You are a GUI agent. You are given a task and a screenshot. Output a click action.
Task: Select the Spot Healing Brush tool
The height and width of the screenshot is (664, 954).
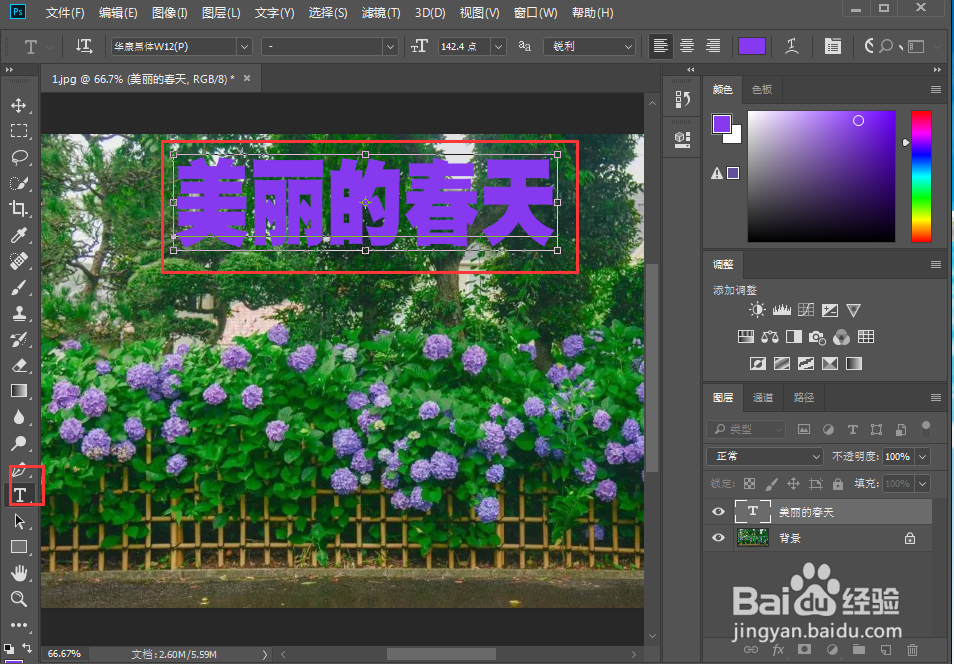(19, 261)
